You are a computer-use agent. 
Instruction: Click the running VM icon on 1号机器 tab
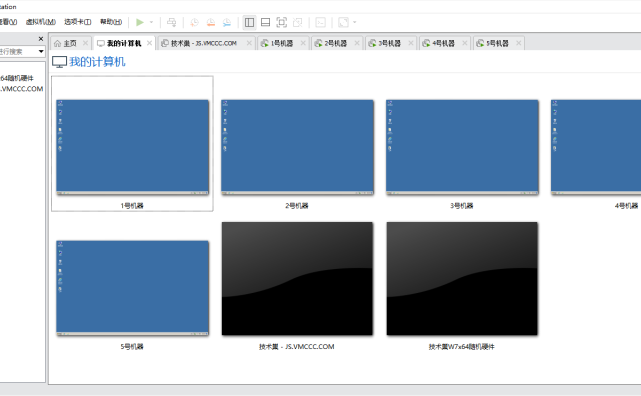(x=264, y=43)
